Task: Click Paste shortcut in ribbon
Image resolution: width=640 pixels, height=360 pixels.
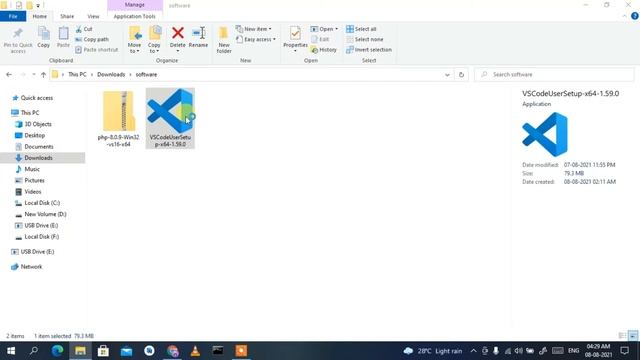Action: pyautogui.click(x=97, y=49)
